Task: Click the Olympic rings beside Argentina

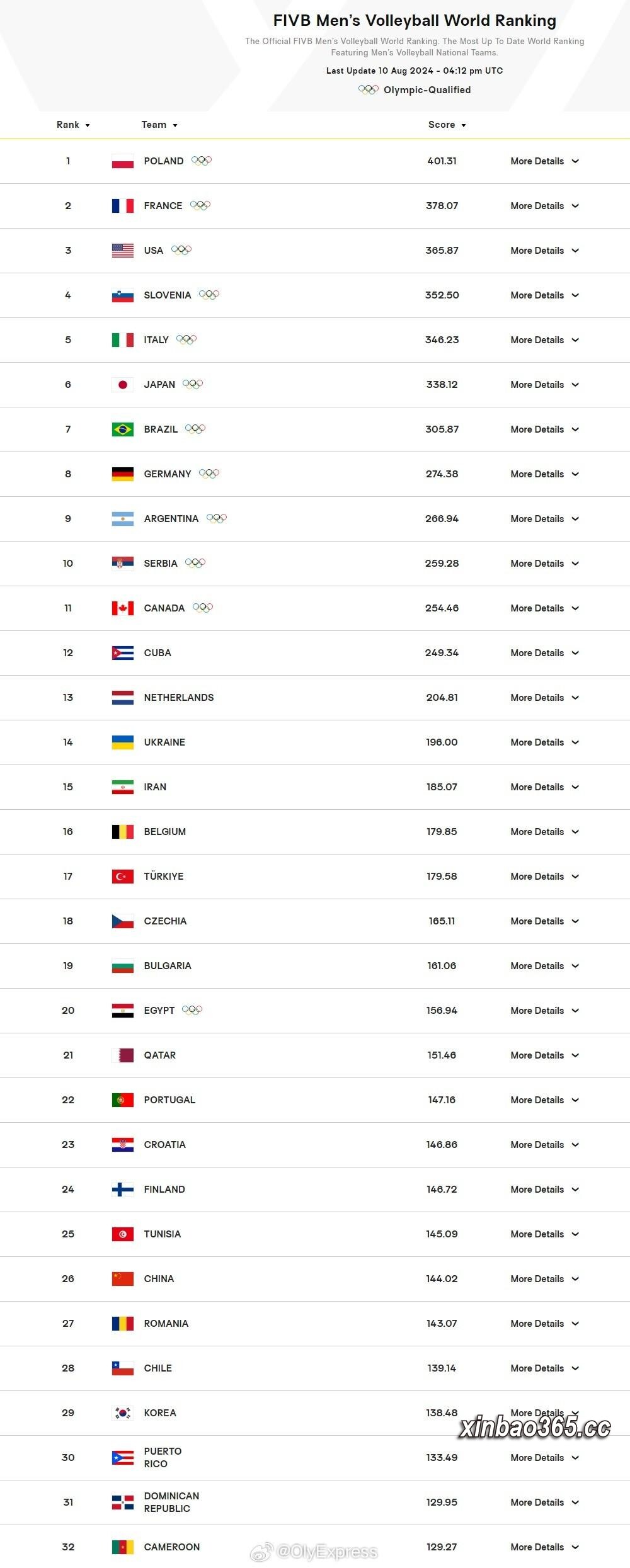Action: (x=217, y=518)
